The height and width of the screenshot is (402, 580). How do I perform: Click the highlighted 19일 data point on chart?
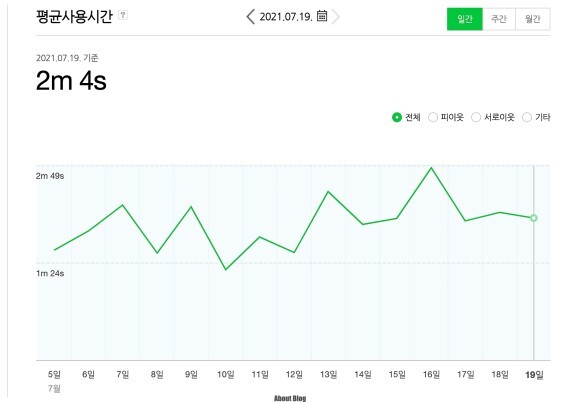pos(533,218)
